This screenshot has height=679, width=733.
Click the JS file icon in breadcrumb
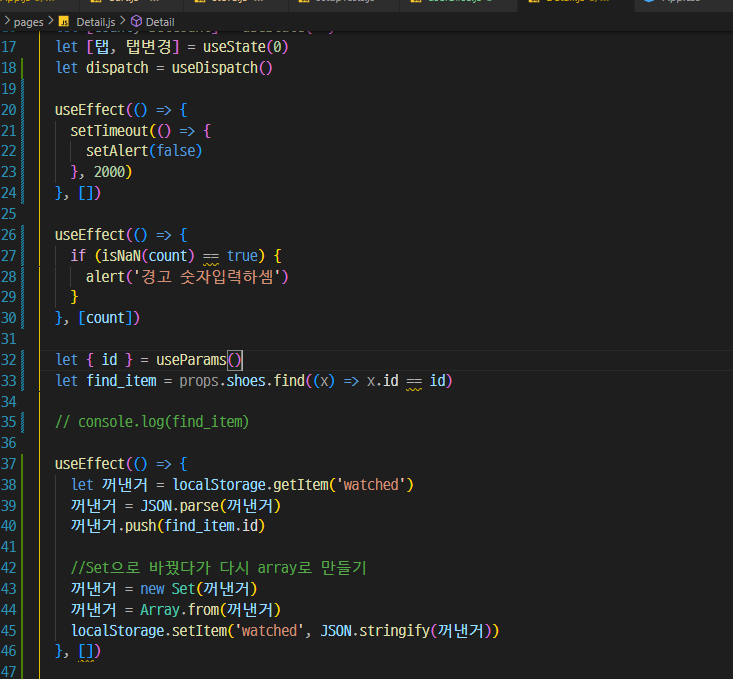tap(64, 22)
